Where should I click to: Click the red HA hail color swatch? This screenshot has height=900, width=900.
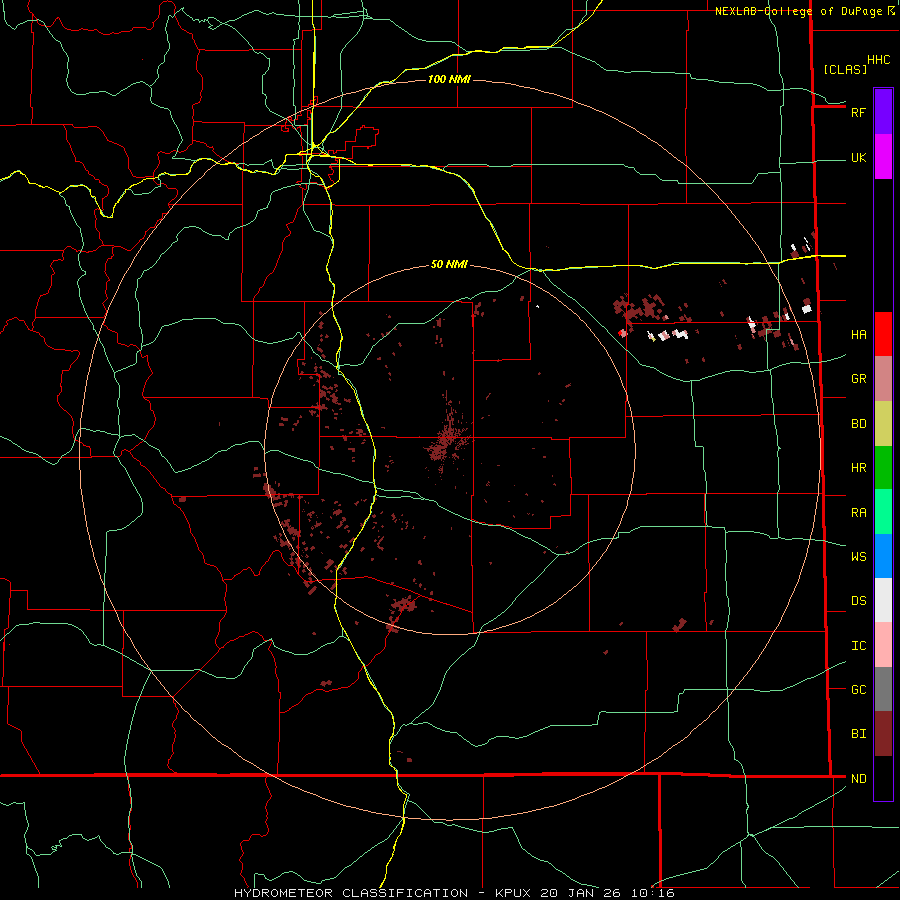coord(883,334)
